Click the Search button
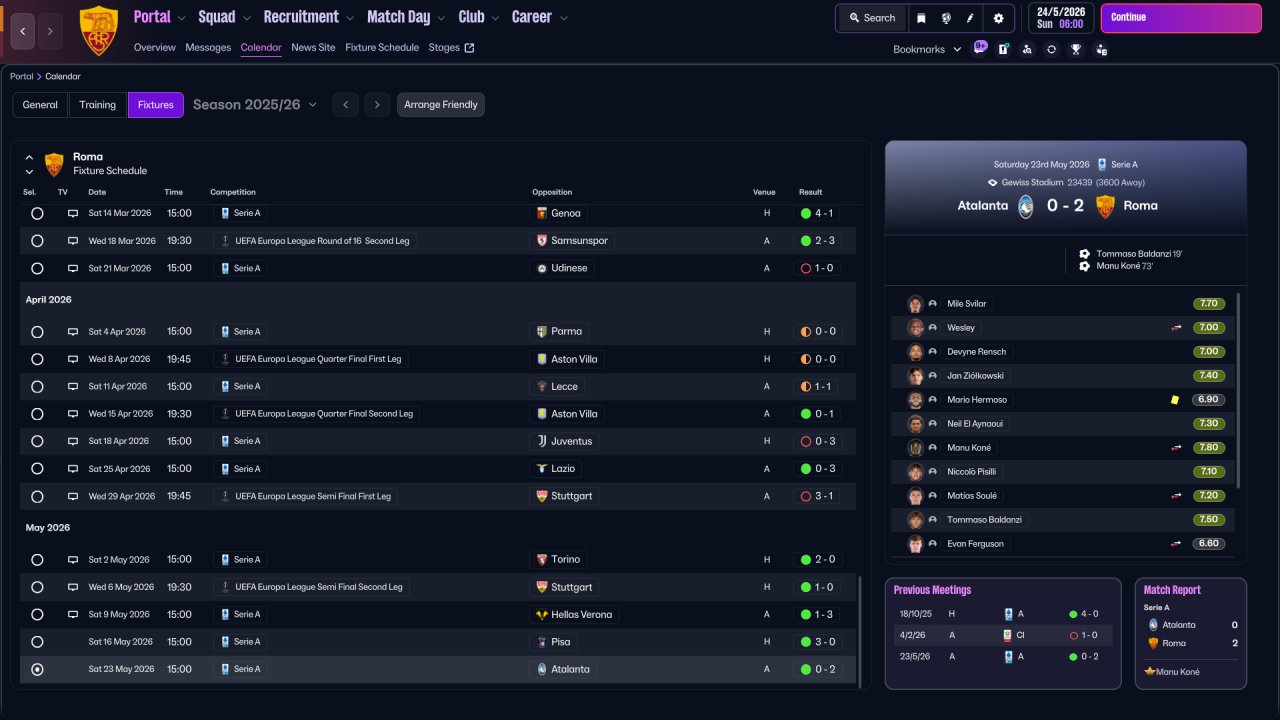 [872, 18]
